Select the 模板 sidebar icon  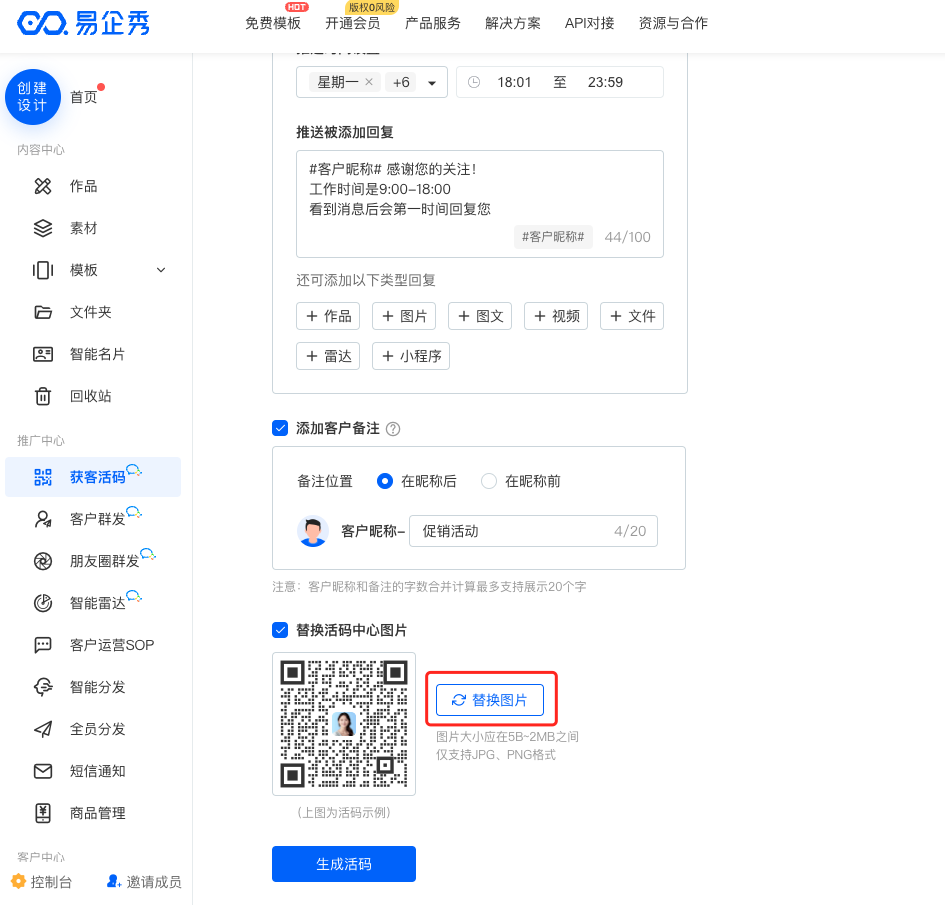pyautogui.click(x=43, y=270)
